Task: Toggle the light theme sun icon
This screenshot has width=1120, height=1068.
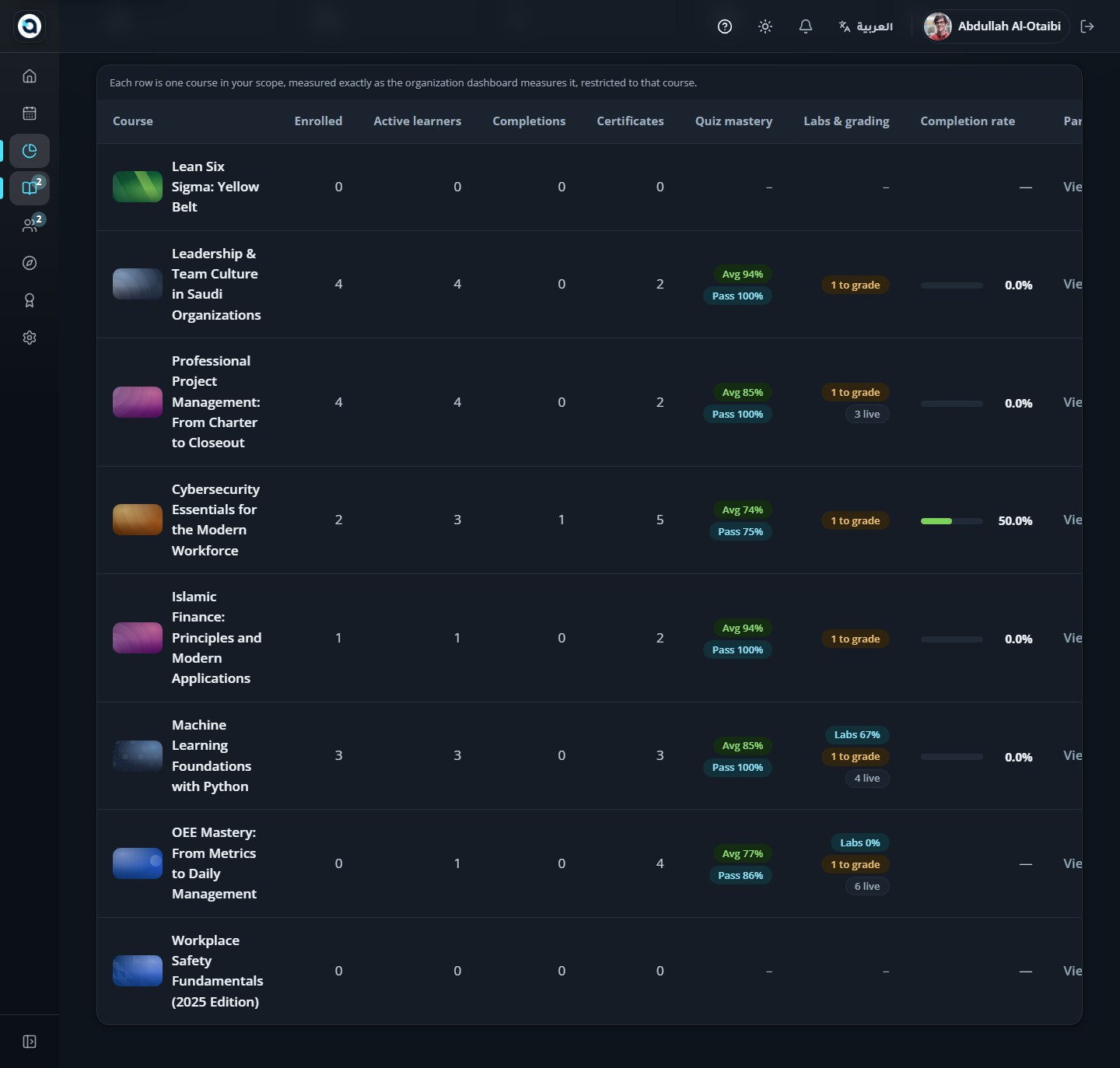Action: (765, 26)
